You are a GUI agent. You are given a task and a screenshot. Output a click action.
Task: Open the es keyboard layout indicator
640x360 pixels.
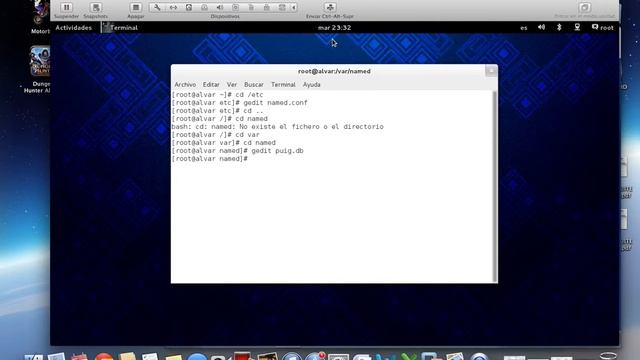click(524, 28)
